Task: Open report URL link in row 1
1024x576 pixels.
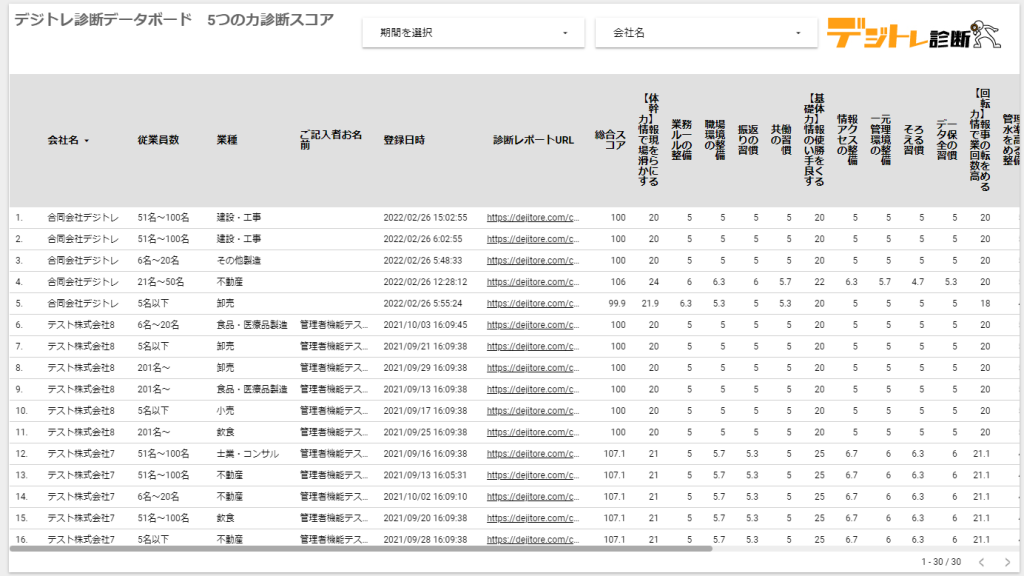Action: pos(533,216)
